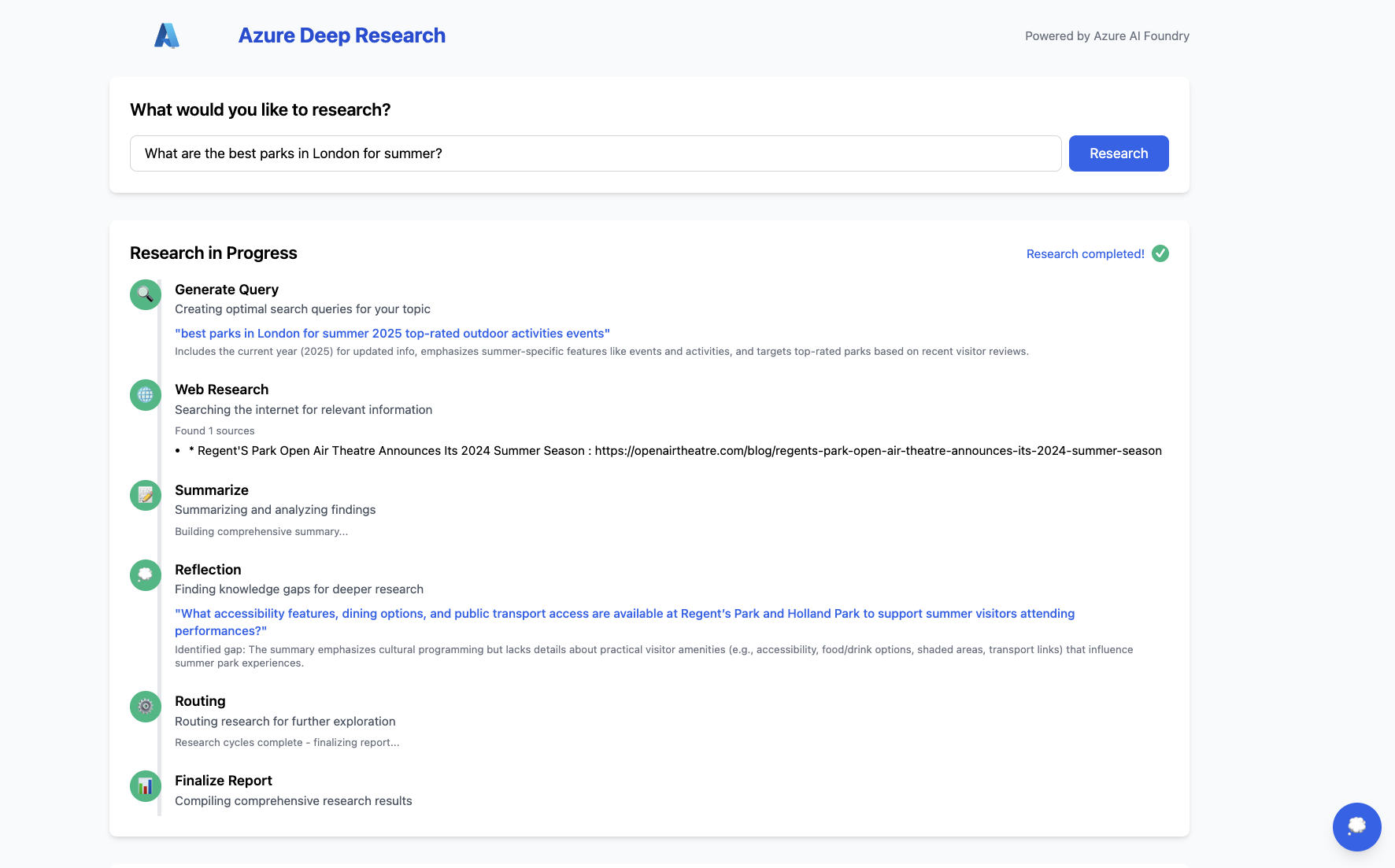Viewport: 1395px width, 868px height.
Task: Click the Web Research globe icon
Action: [x=146, y=395]
